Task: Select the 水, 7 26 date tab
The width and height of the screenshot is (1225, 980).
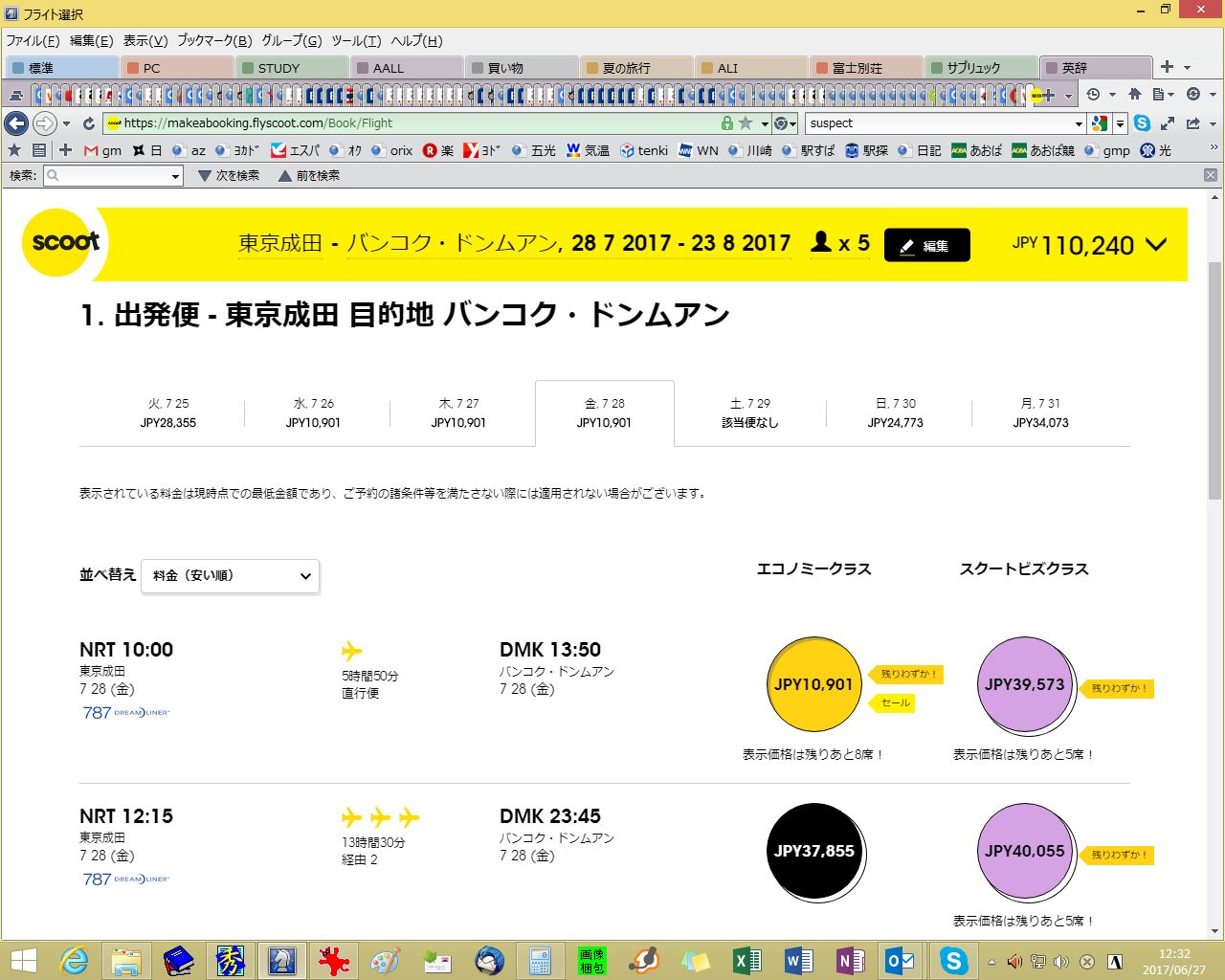Action: 313,413
